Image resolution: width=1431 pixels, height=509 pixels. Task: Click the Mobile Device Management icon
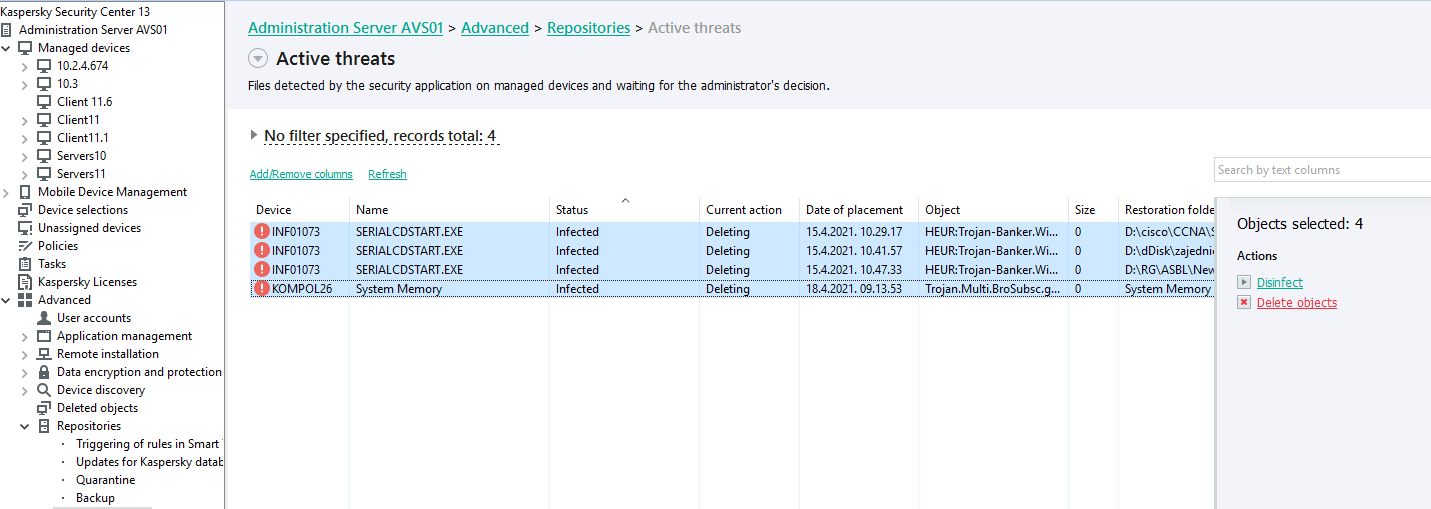click(x=25, y=192)
